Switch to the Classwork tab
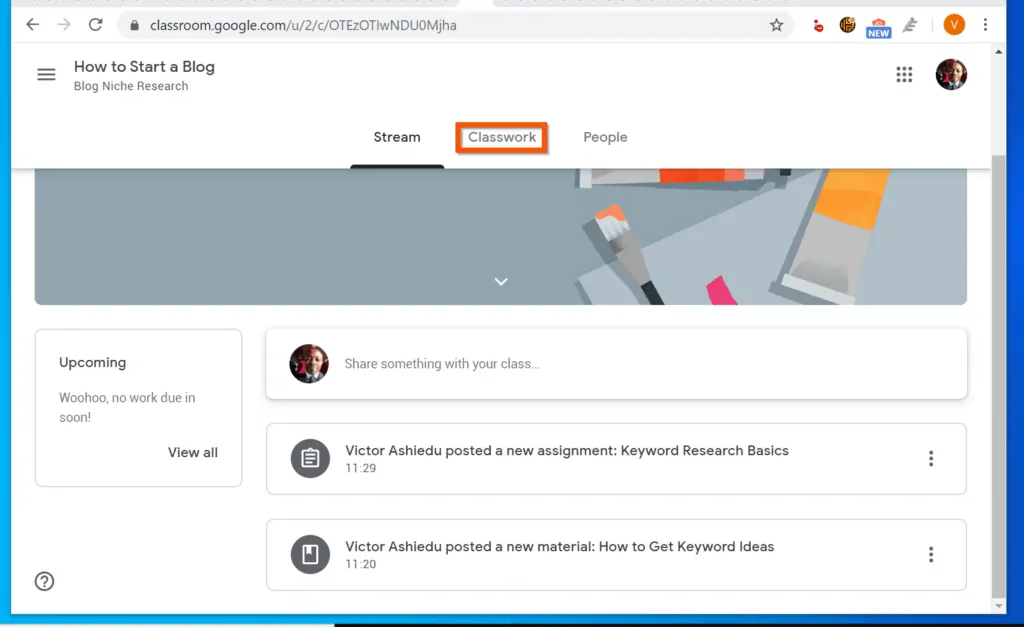Image resolution: width=1024 pixels, height=627 pixels. click(501, 137)
